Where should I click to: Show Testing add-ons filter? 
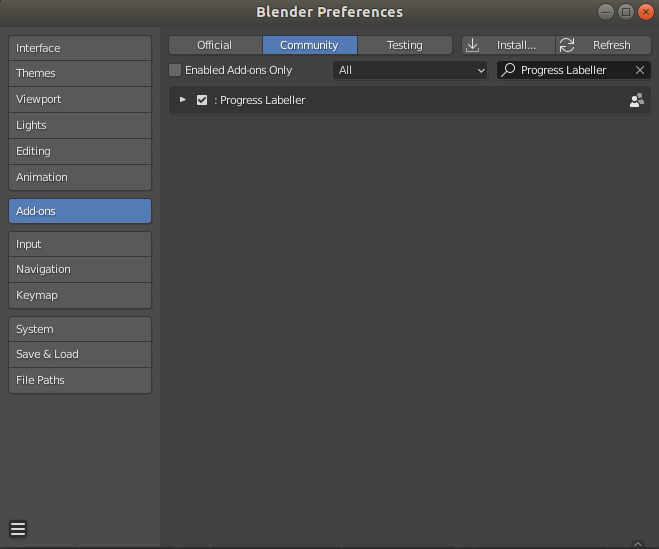click(x=405, y=45)
